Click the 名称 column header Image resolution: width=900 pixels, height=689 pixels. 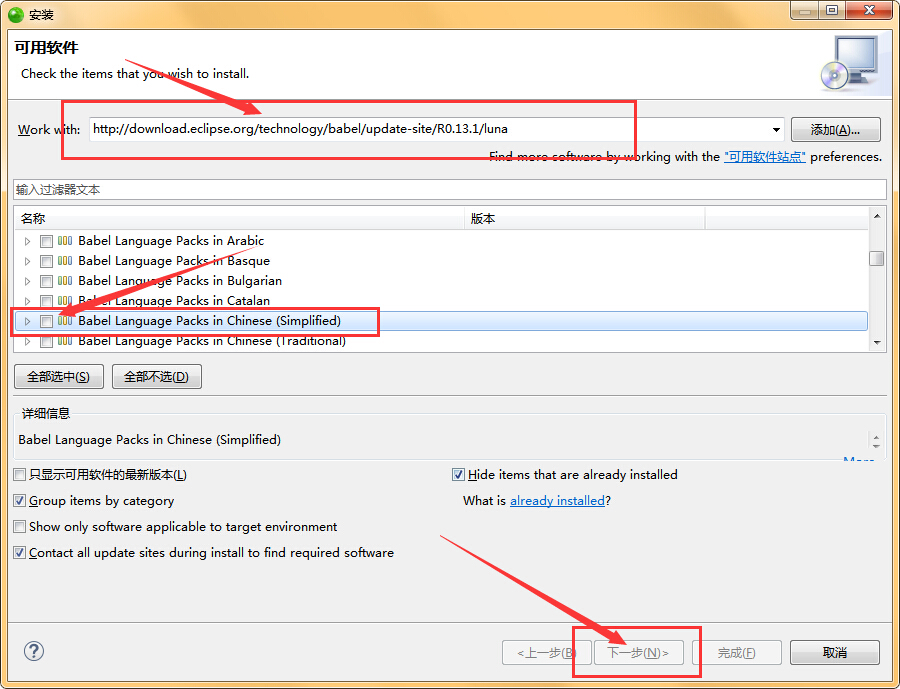240,219
